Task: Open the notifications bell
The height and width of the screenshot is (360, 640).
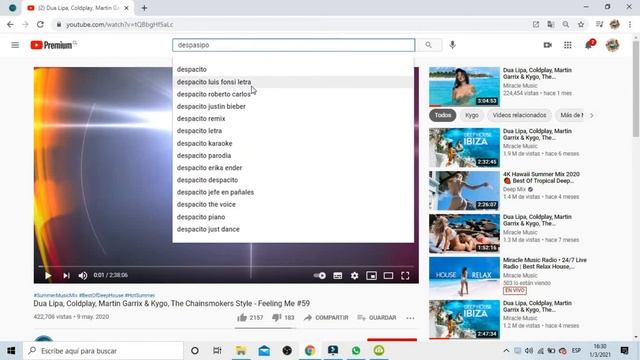Action: click(x=589, y=45)
